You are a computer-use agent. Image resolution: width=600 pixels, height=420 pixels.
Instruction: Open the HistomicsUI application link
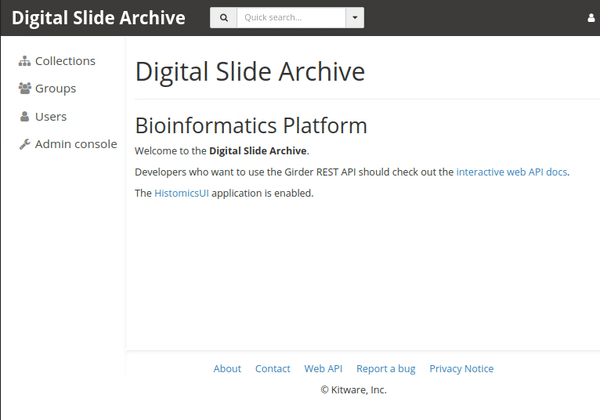(x=181, y=193)
